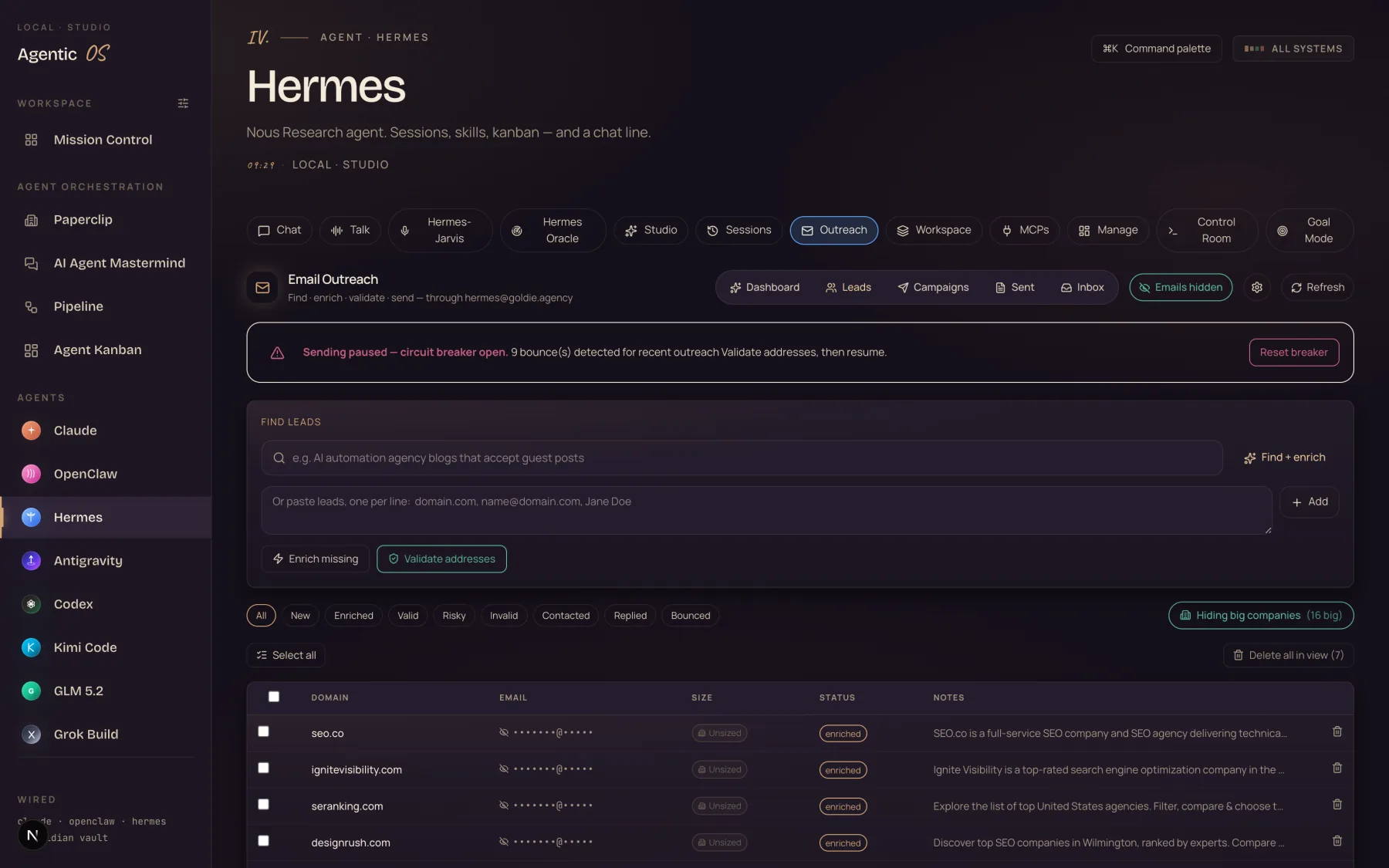Viewport: 1389px width, 868px height.
Task: Open the Hermes Oracle tab
Action: pyautogui.click(x=553, y=230)
